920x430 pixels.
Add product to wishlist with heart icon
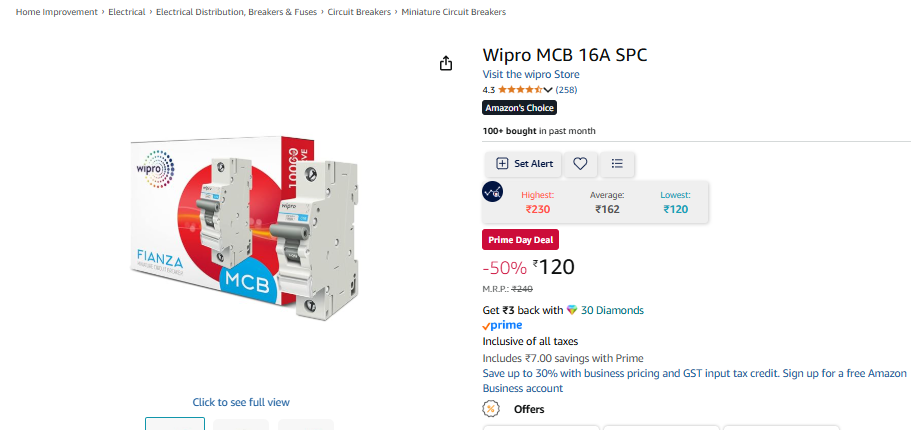(x=580, y=164)
